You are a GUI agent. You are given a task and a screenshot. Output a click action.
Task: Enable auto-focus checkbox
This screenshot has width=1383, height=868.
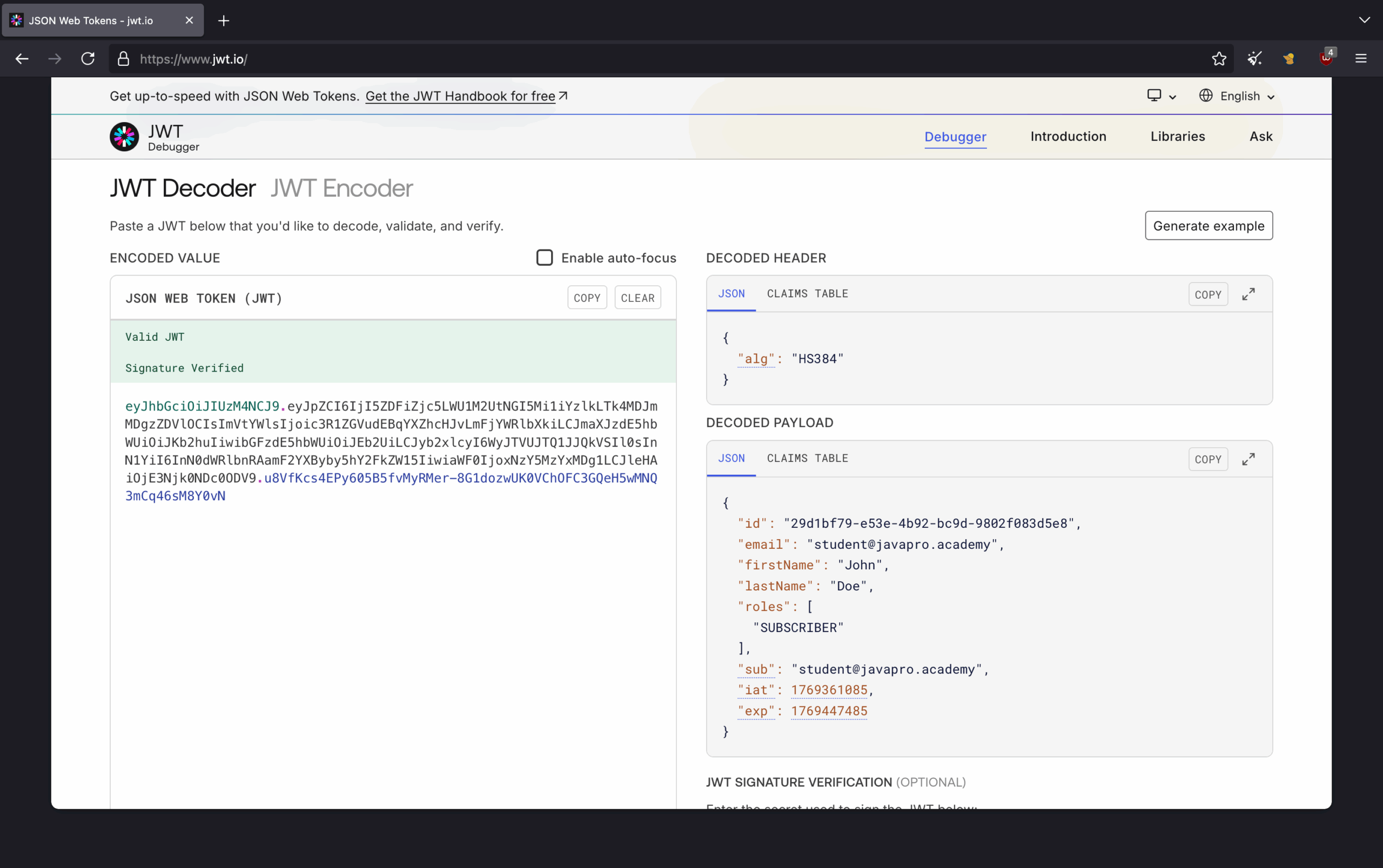(543, 257)
